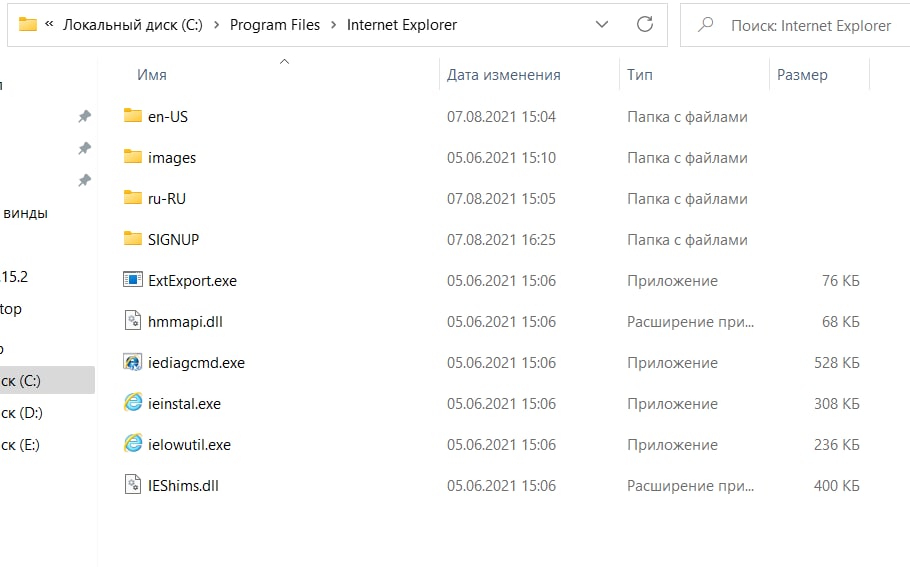Select drive (E:) in navigation pane
Viewport: 910px width, 567px height.
pos(20,445)
